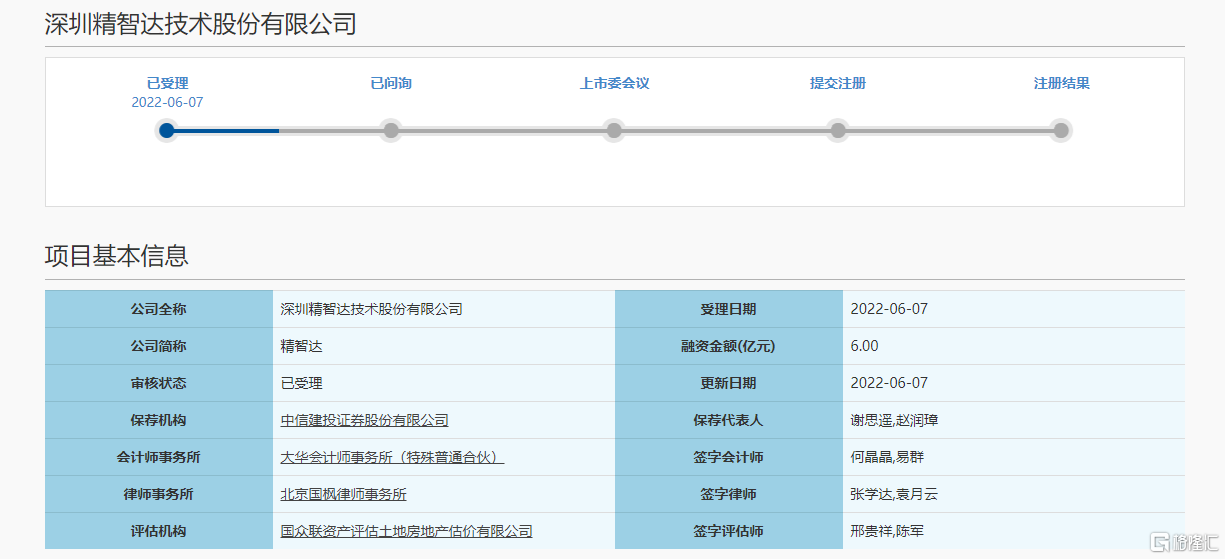This screenshot has height=559, width=1225.
Task: Click the 2022-06-07 date under 已受理
Action: pyautogui.click(x=167, y=102)
